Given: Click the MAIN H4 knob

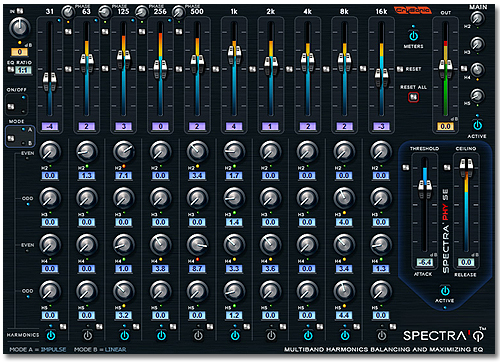Looking at the screenshot, I should coord(477,70).
